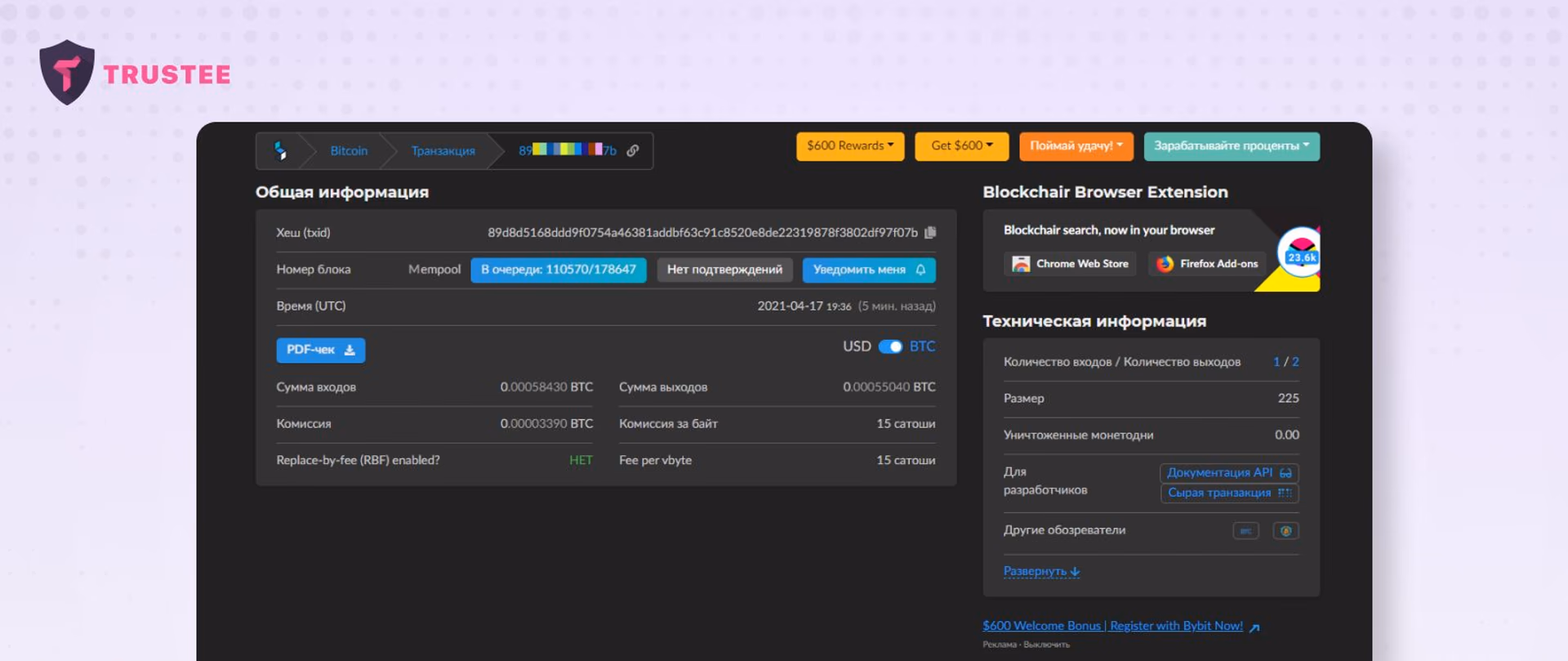Click the inputs count "1" link
Screen dimensions: 1568x661
click(x=1276, y=362)
